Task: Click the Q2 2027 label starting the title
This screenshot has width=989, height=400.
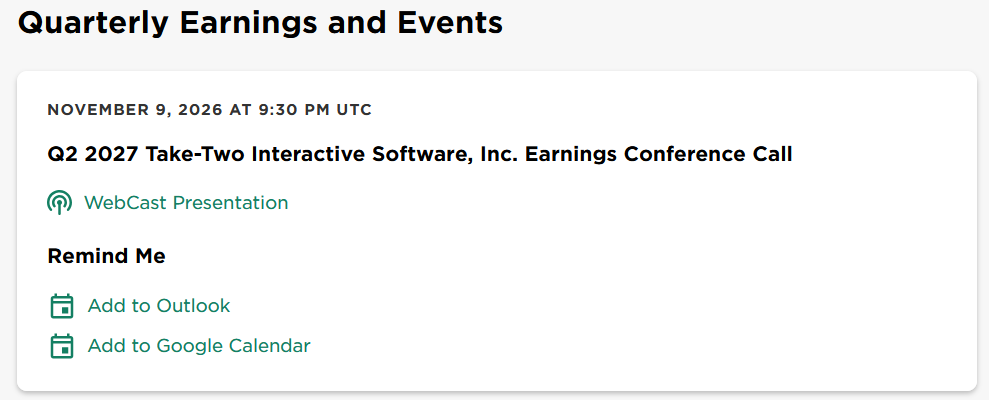Action: [x=93, y=154]
